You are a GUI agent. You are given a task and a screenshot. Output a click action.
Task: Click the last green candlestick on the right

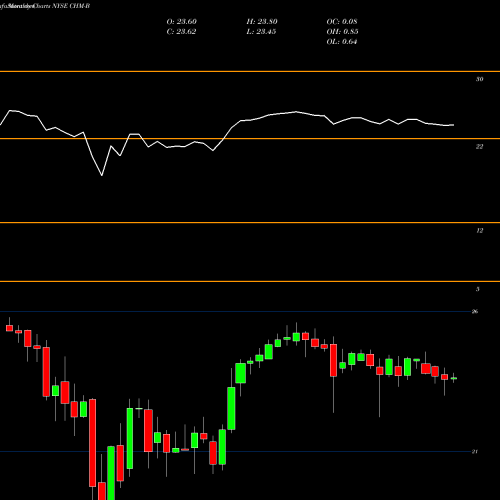(454, 378)
